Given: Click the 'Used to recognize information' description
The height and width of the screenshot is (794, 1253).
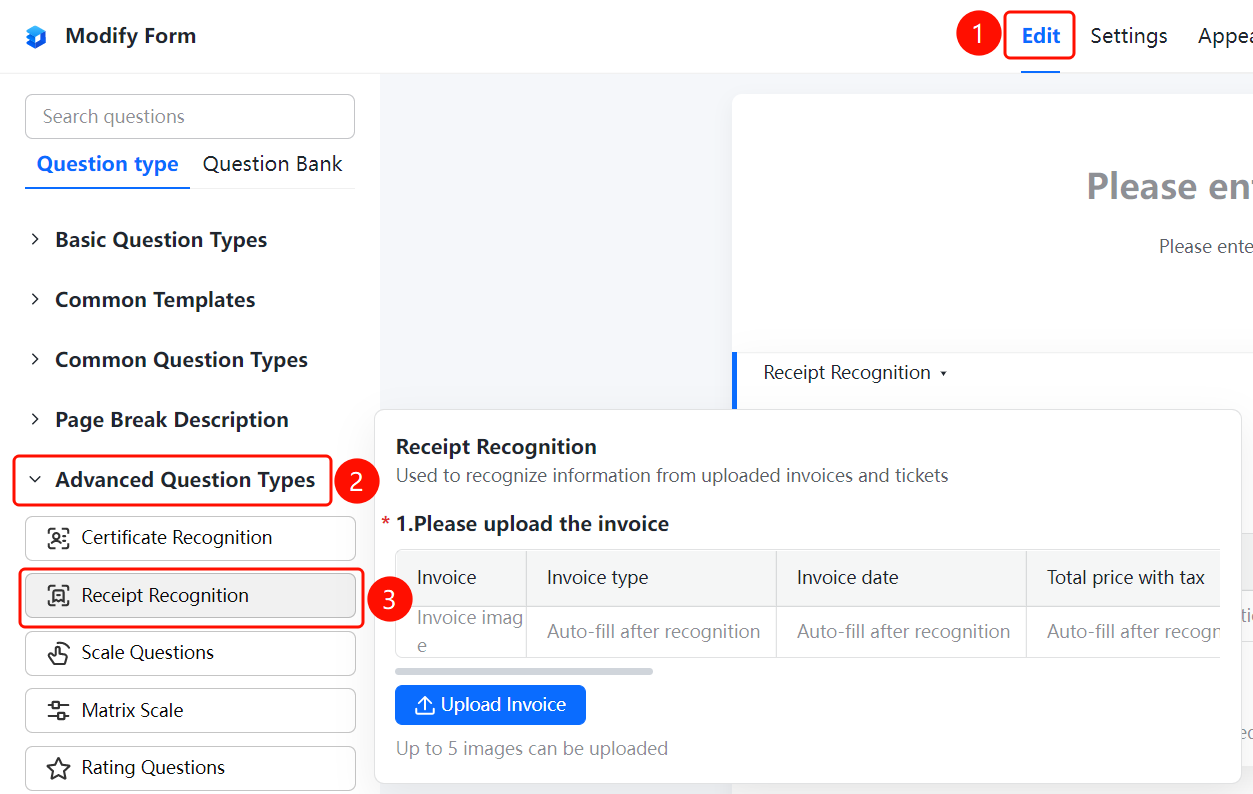Looking at the screenshot, I should 672,476.
